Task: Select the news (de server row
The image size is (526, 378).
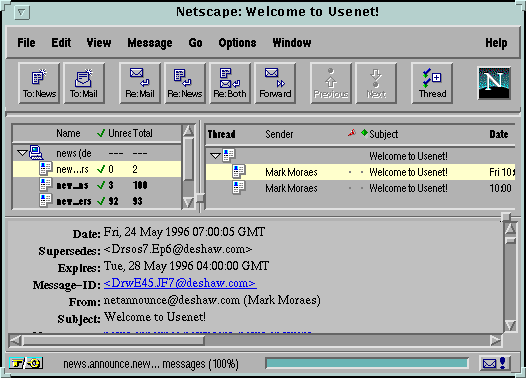Action: 97,153
